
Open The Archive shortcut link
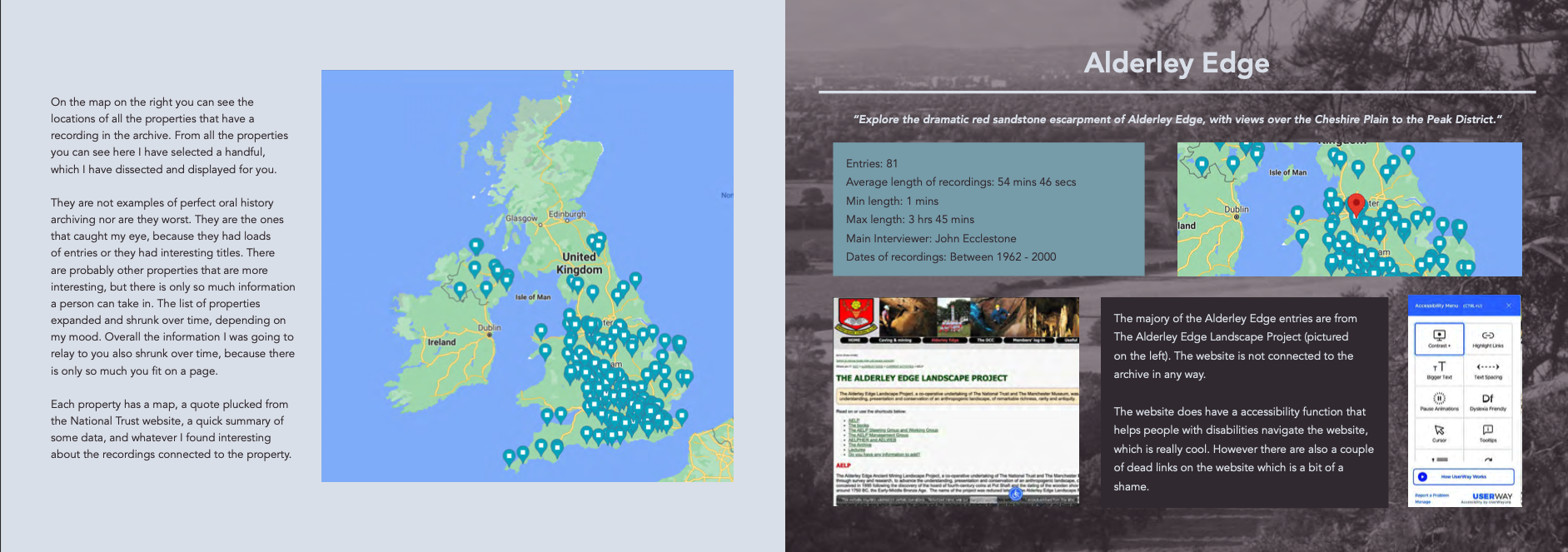point(859,445)
